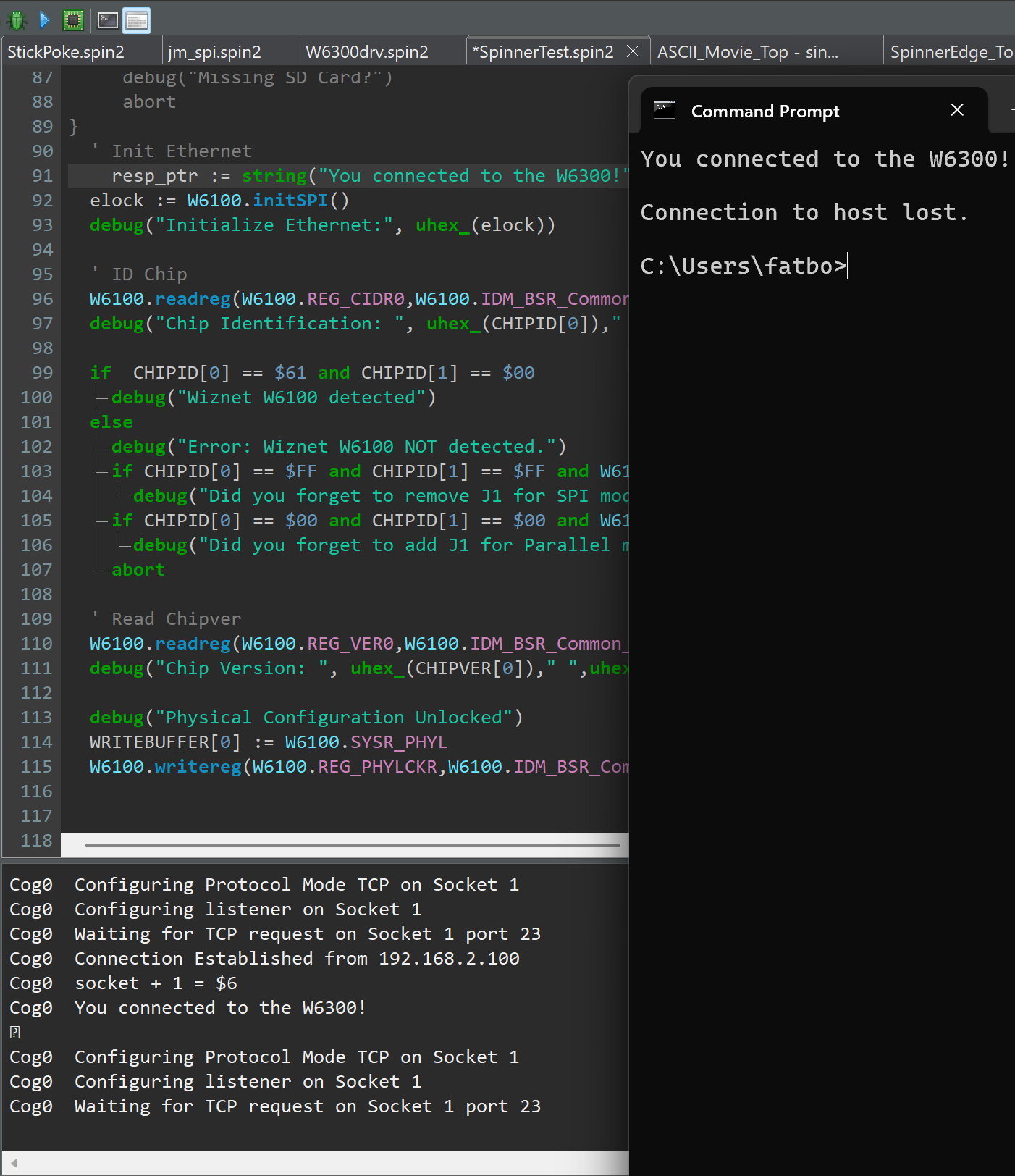Click the Command Prompt tab icon
Viewport: 1015px width, 1176px height.
click(x=664, y=110)
